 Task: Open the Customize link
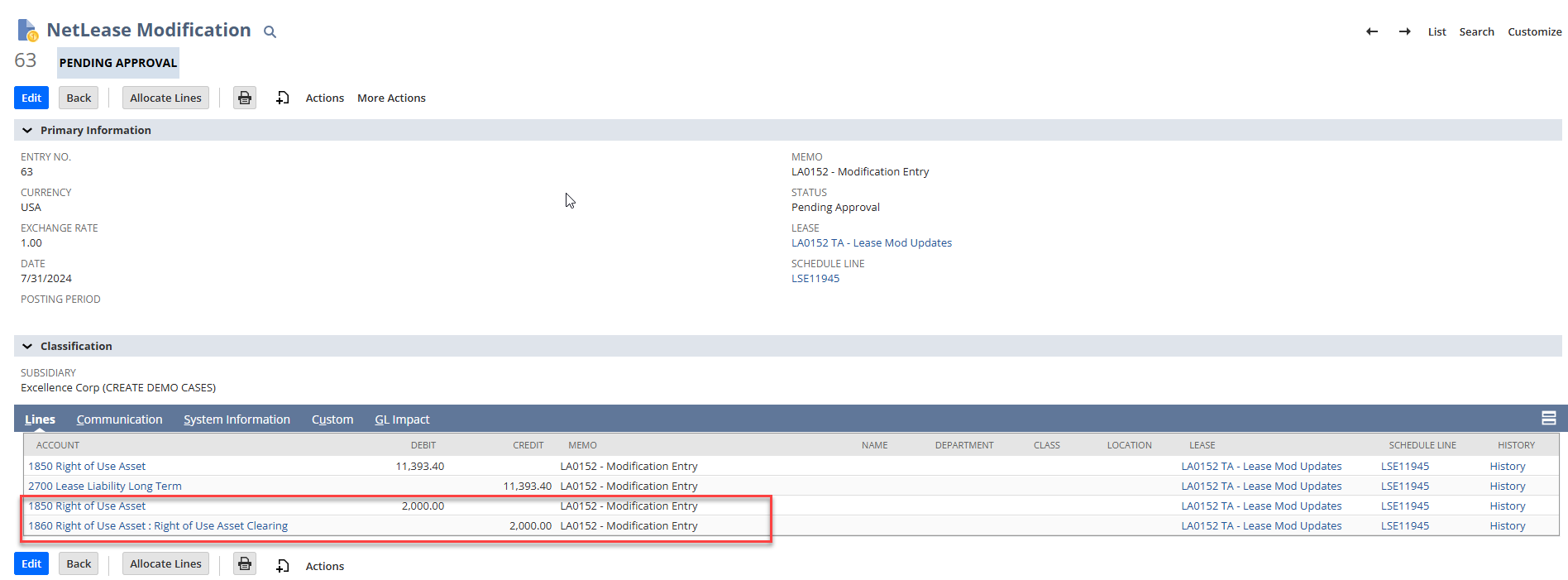[x=1534, y=31]
